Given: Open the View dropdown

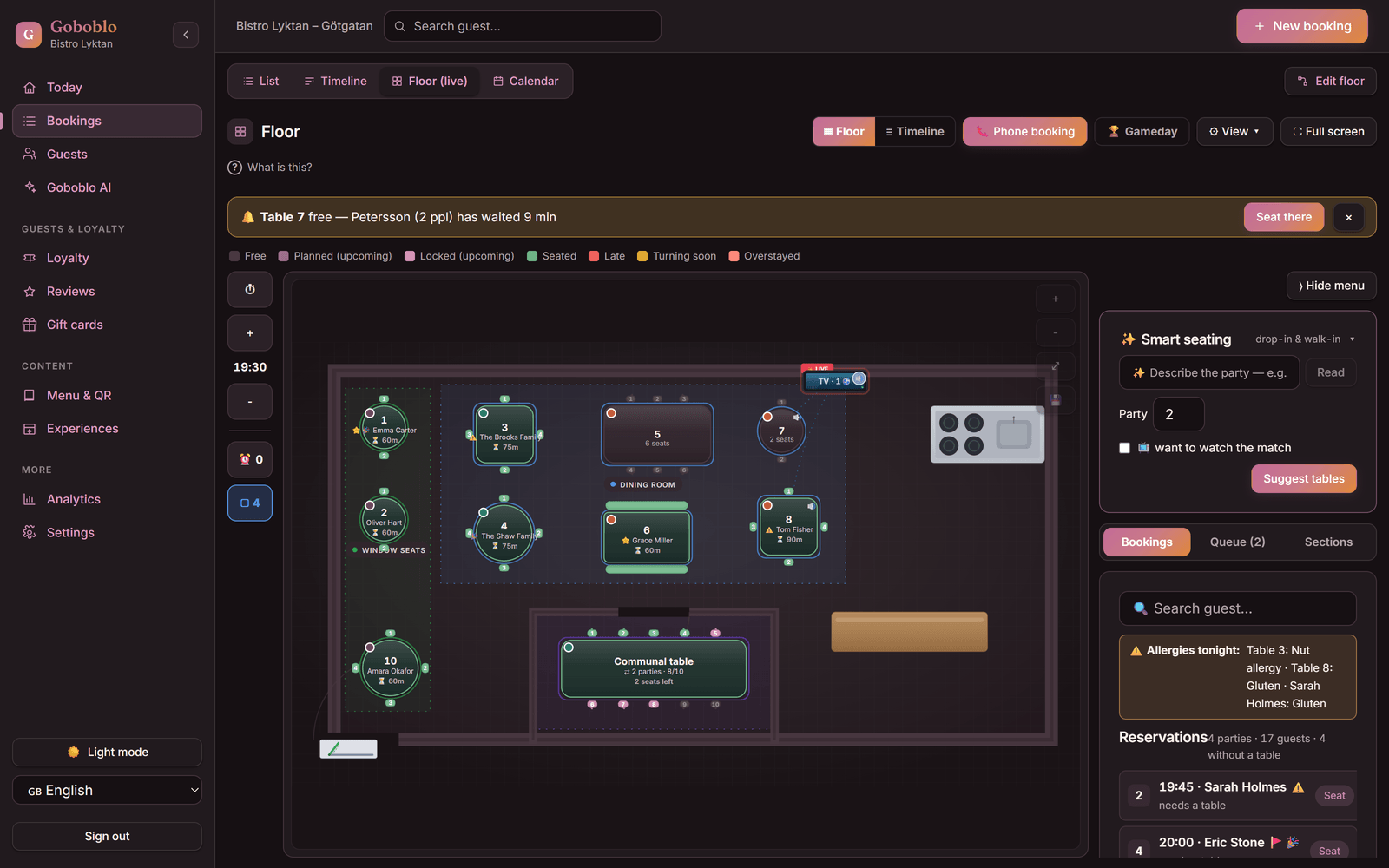Looking at the screenshot, I should coord(1234,132).
